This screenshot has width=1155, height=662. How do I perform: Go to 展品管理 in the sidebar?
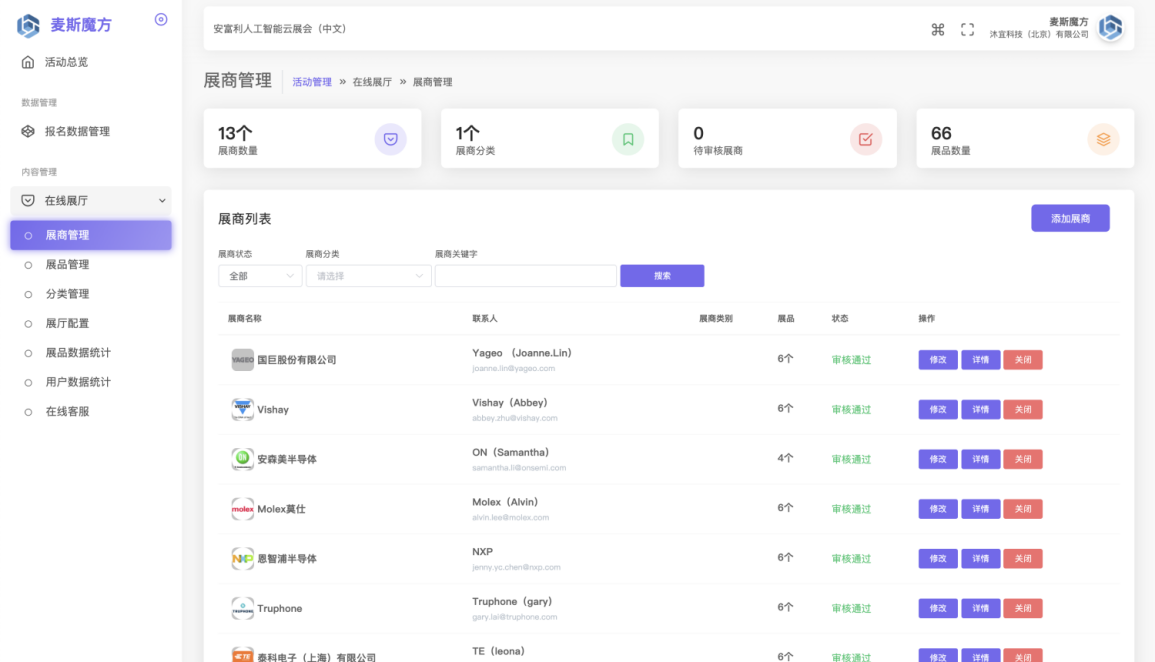pyautogui.click(x=67, y=264)
